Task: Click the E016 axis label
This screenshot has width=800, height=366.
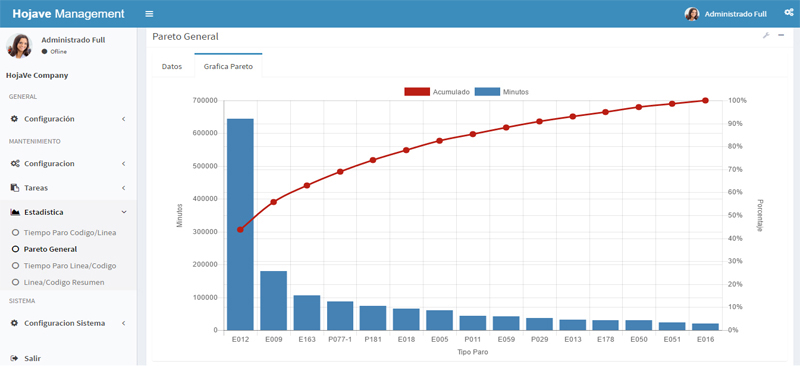Action: (705, 339)
